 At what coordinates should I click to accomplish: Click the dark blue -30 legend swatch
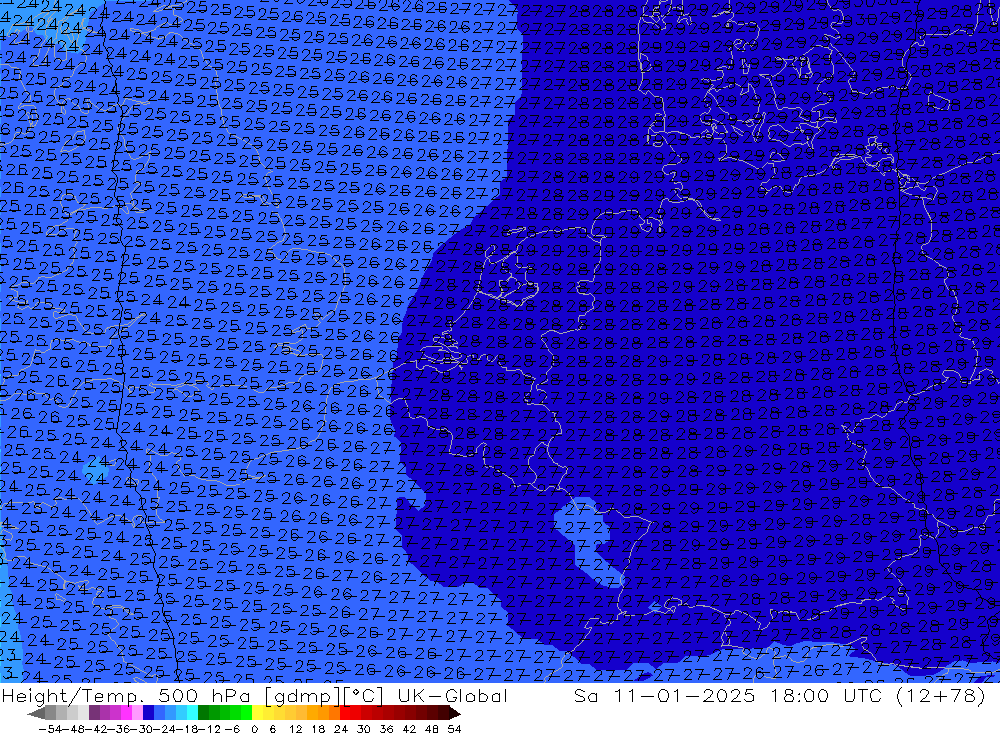148,713
